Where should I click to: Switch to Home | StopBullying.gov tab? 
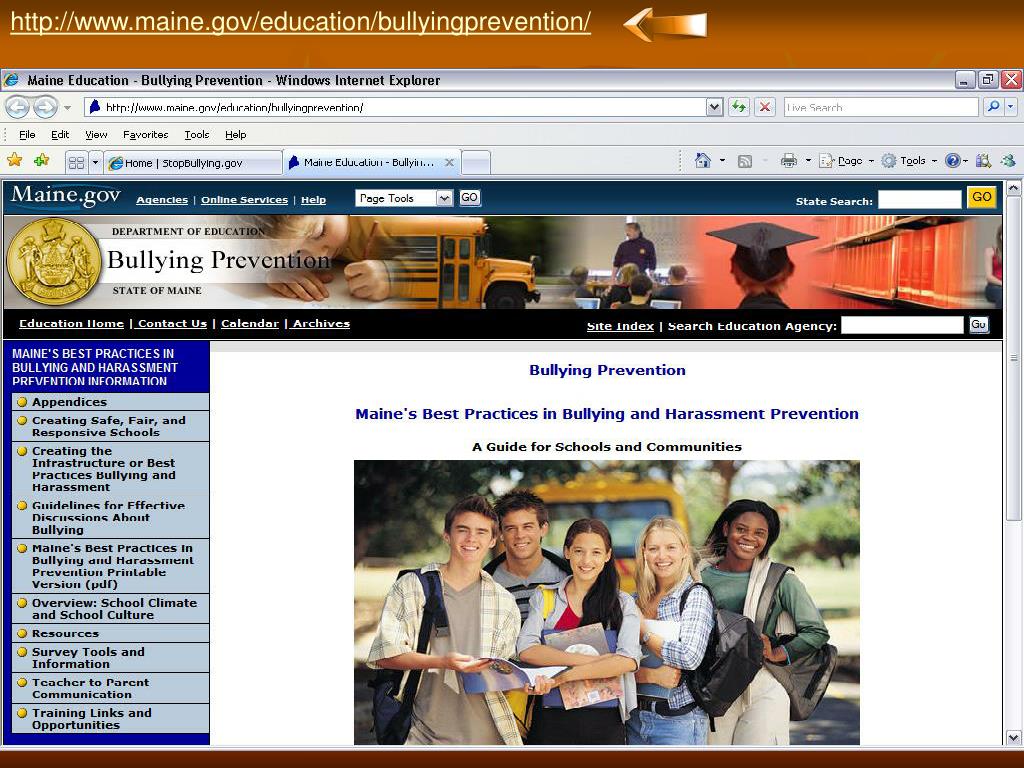tap(194, 163)
